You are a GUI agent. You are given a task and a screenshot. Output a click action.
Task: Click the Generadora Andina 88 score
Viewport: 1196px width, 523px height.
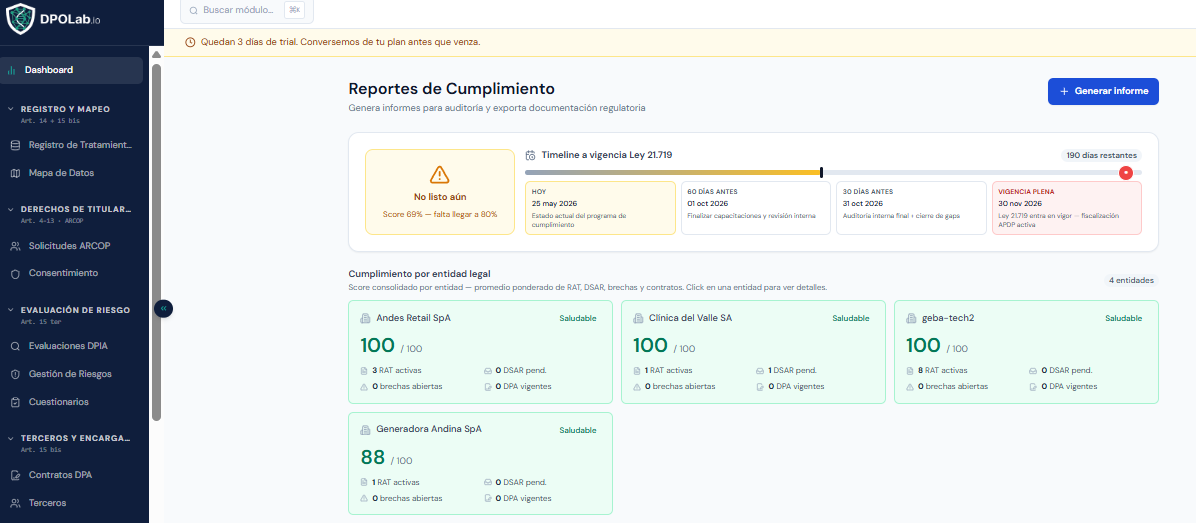pyautogui.click(x=373, y=457)
